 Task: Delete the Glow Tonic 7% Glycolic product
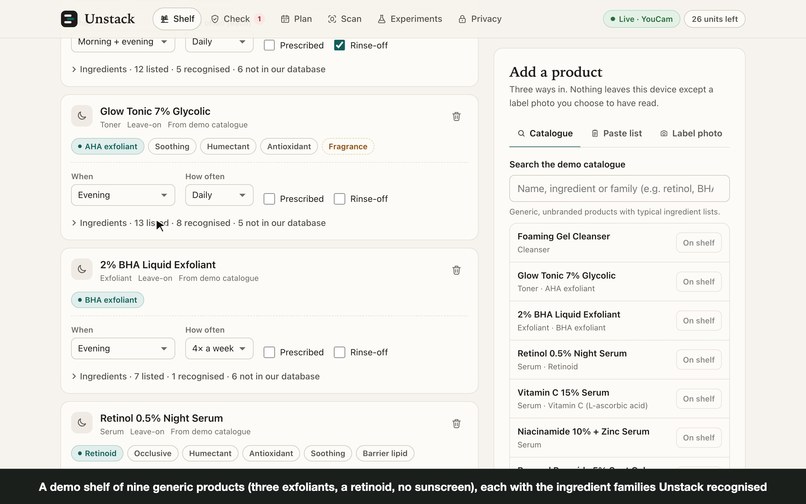pos(456,117)
